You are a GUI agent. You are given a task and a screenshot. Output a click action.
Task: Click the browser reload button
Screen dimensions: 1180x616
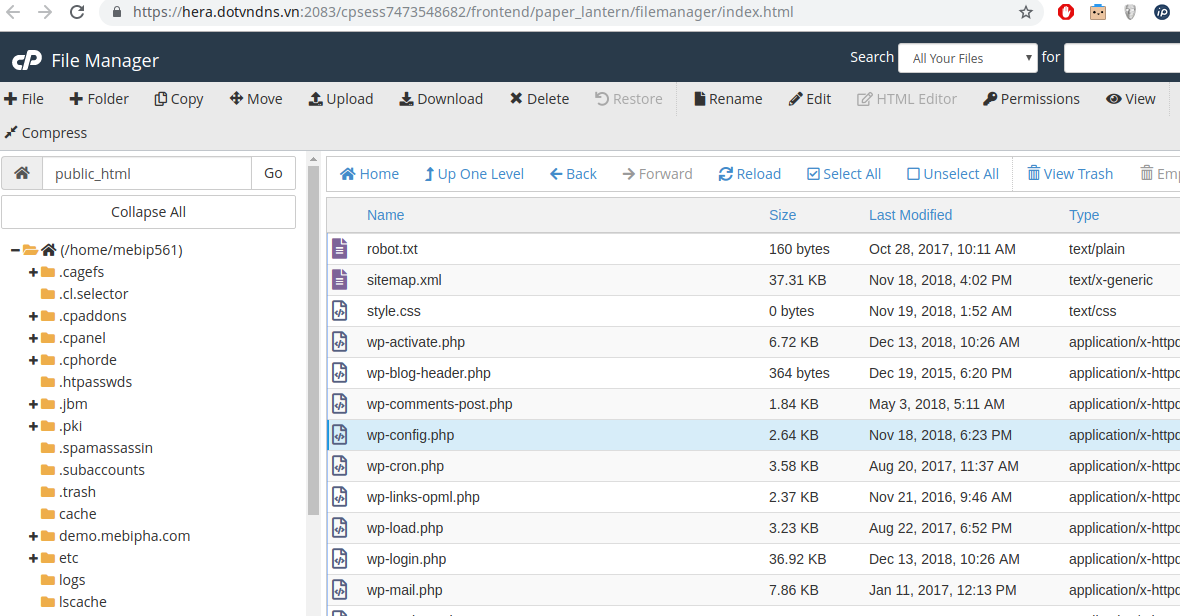pyautogui.click(x=77, y=12)
